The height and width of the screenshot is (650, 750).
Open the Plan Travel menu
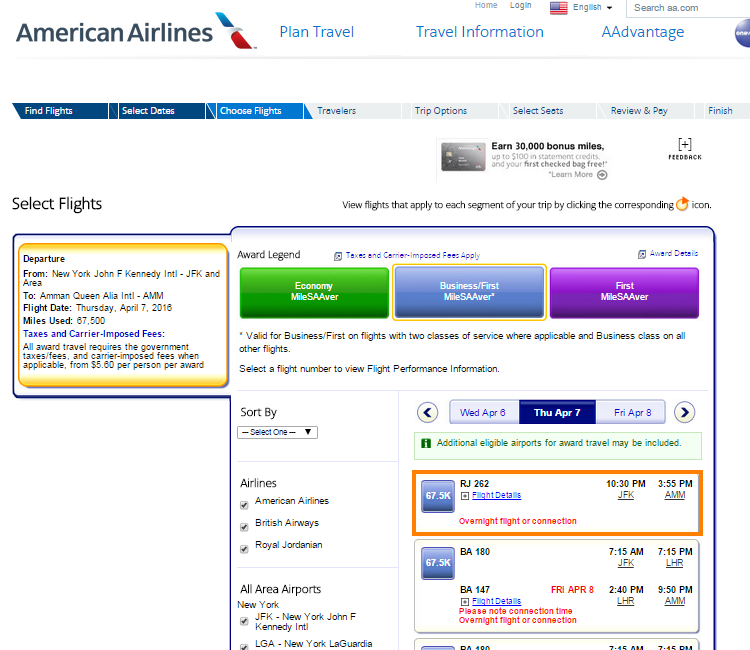pos(317,32)
